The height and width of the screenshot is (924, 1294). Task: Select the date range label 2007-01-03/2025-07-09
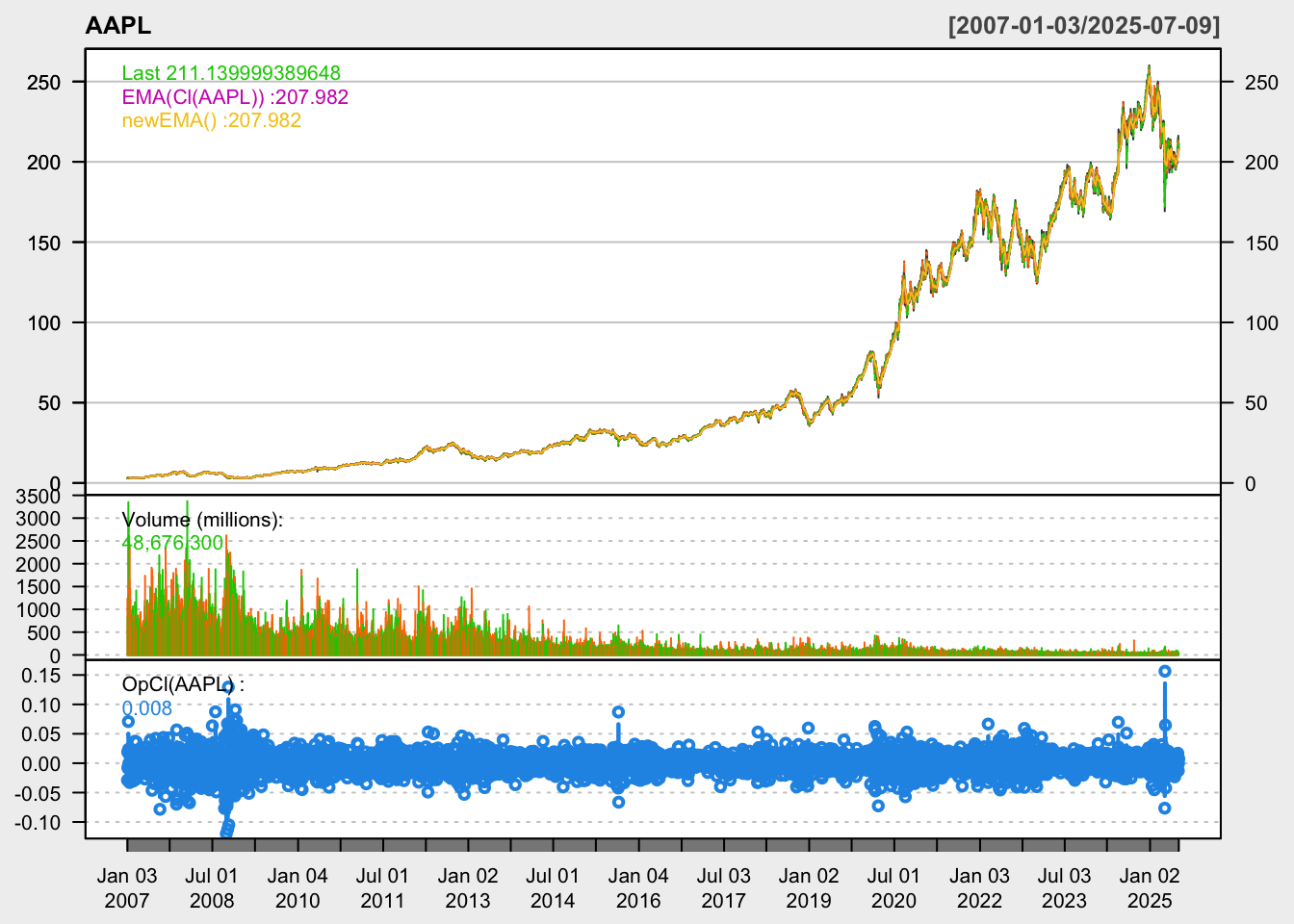[1084, 26]
